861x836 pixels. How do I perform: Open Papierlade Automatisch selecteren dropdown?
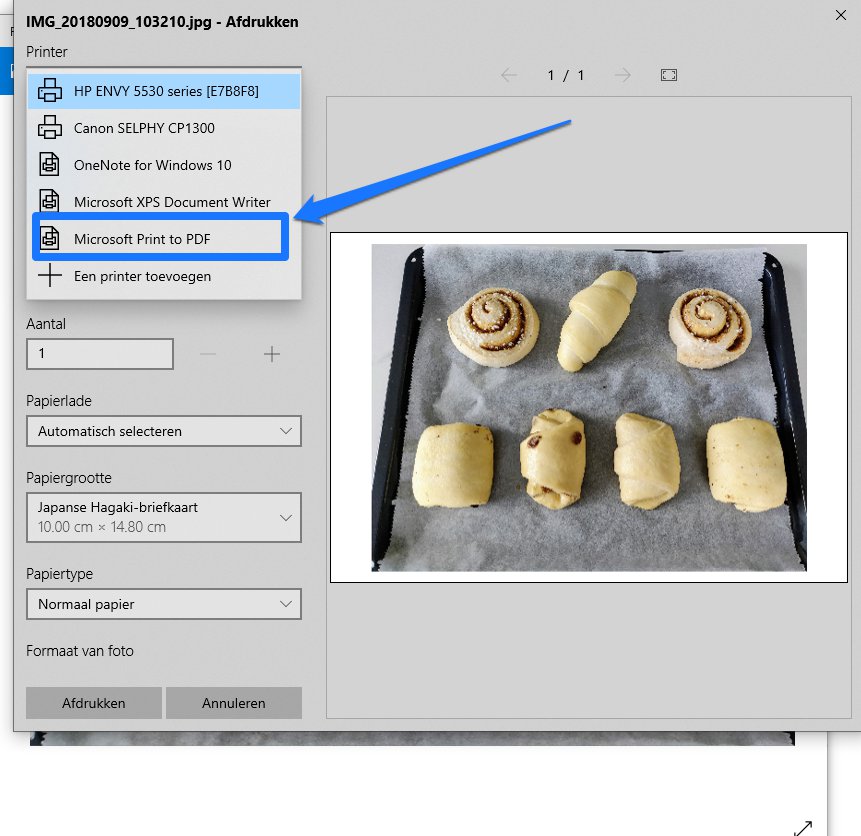click(164, 431)
